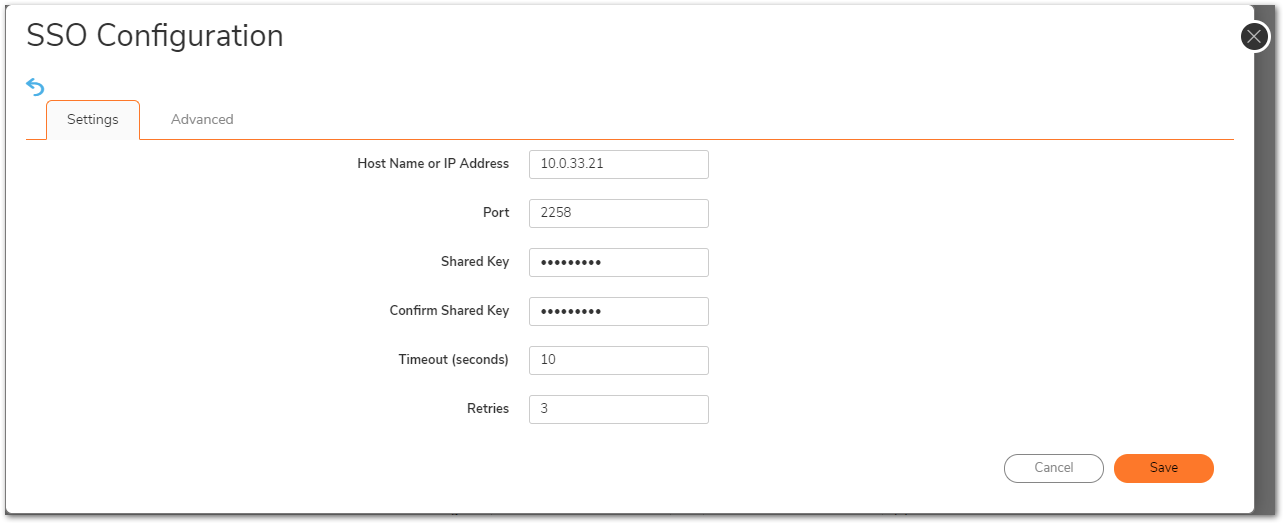Close the SSO Configuration dialog
The height and width of the screenshot is (524, 1284).
(x=1254, y=37)
